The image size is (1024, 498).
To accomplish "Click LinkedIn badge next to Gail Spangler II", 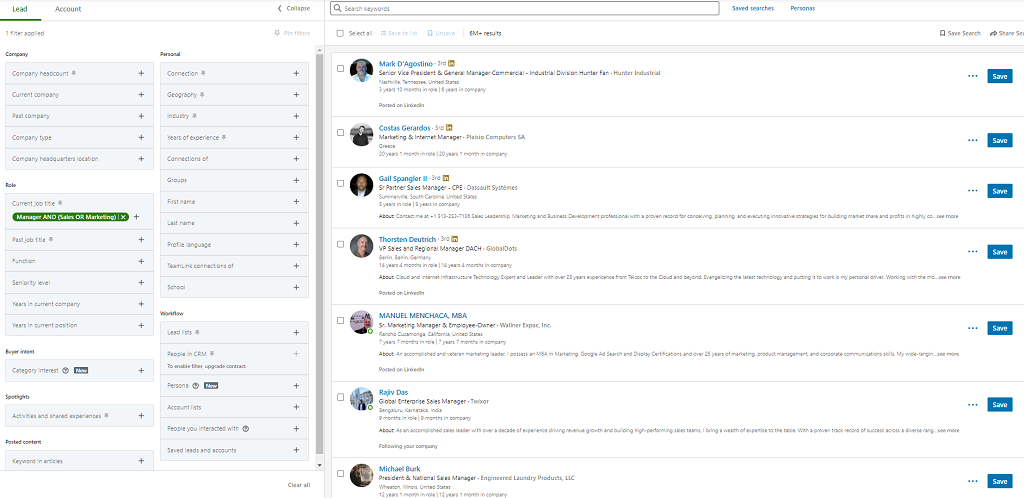I will (x=446, y=178).
